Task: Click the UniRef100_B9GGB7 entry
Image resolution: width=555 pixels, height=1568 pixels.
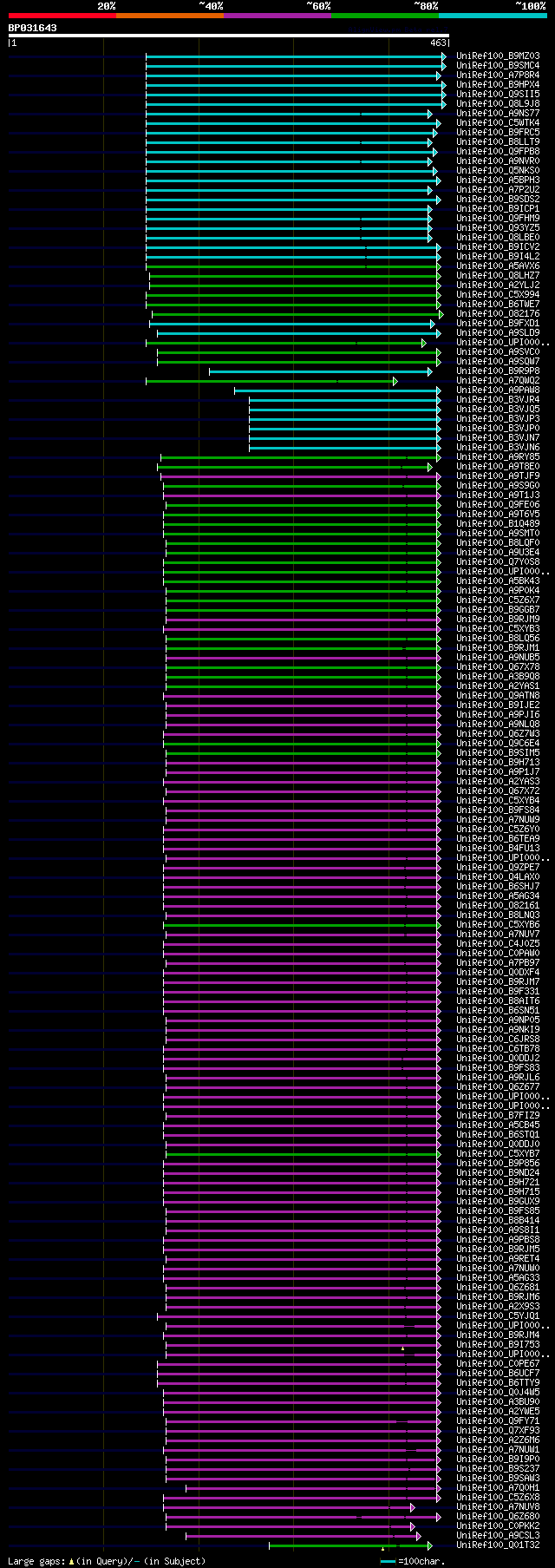Action: (x=498, y=609)
